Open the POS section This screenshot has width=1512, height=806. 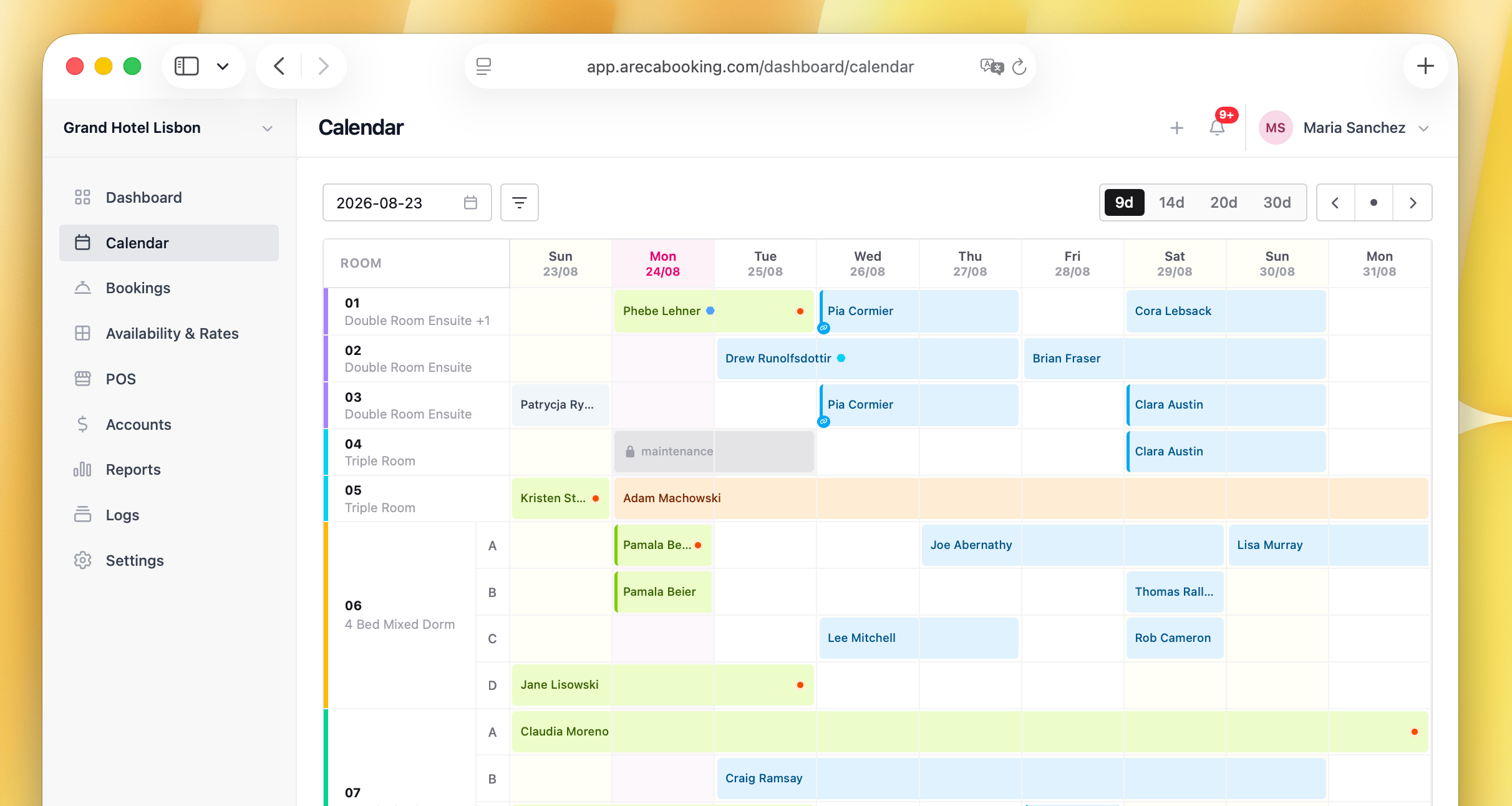point(168,379)
